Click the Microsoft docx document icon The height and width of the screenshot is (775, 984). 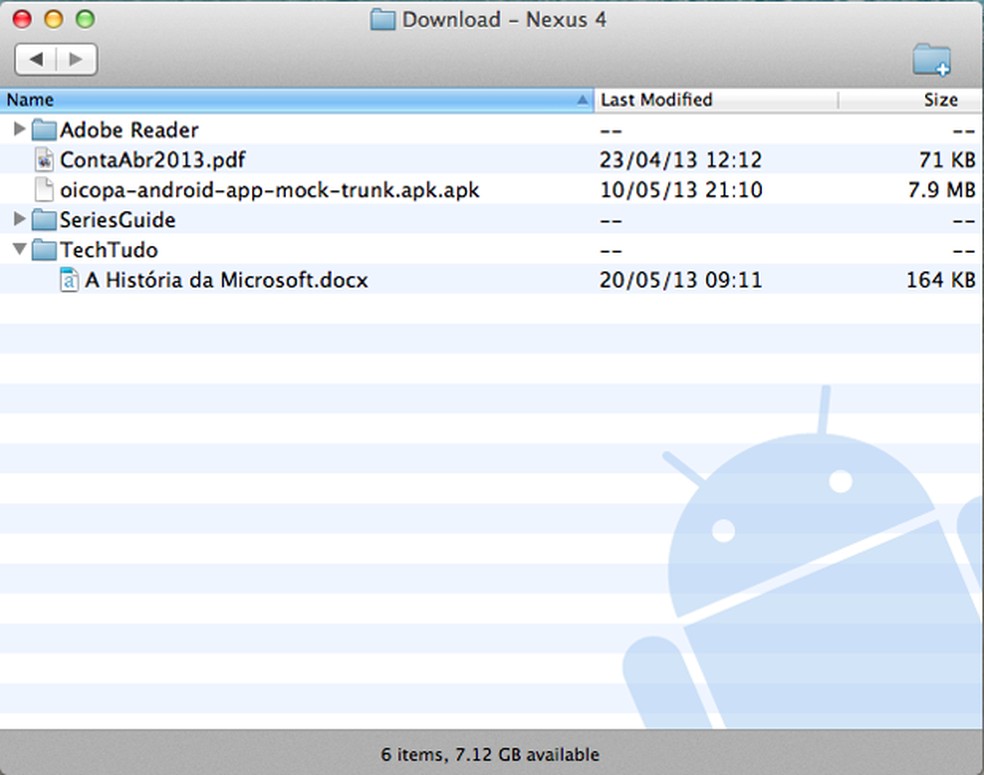[x=69, y=280]
